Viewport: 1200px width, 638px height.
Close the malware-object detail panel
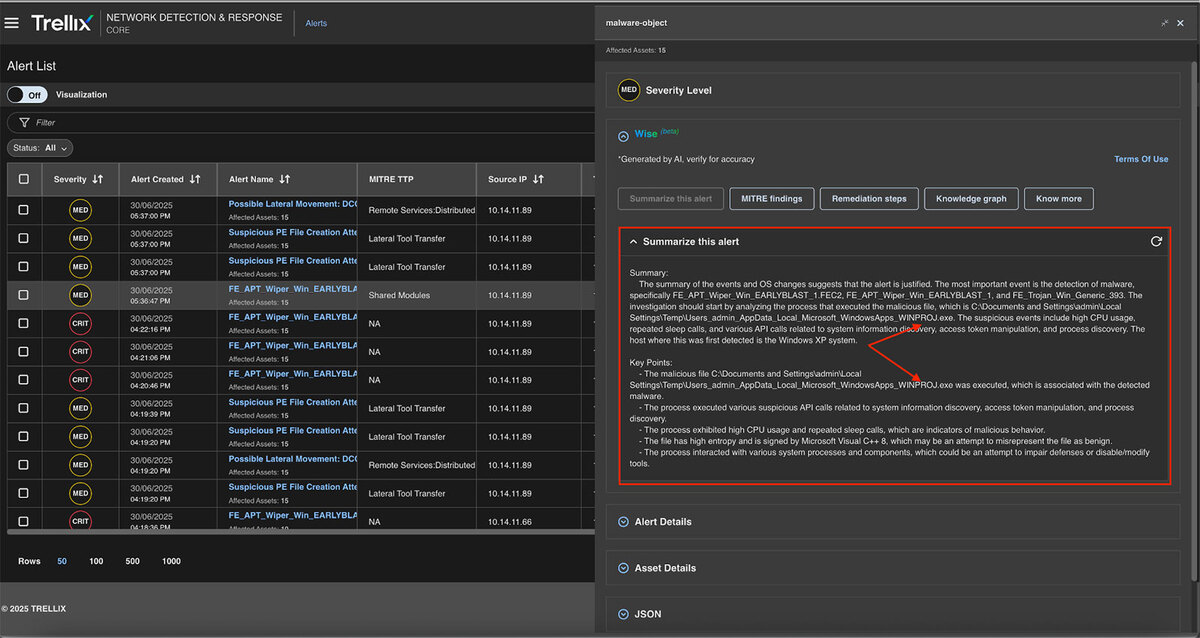(1182, 23)
